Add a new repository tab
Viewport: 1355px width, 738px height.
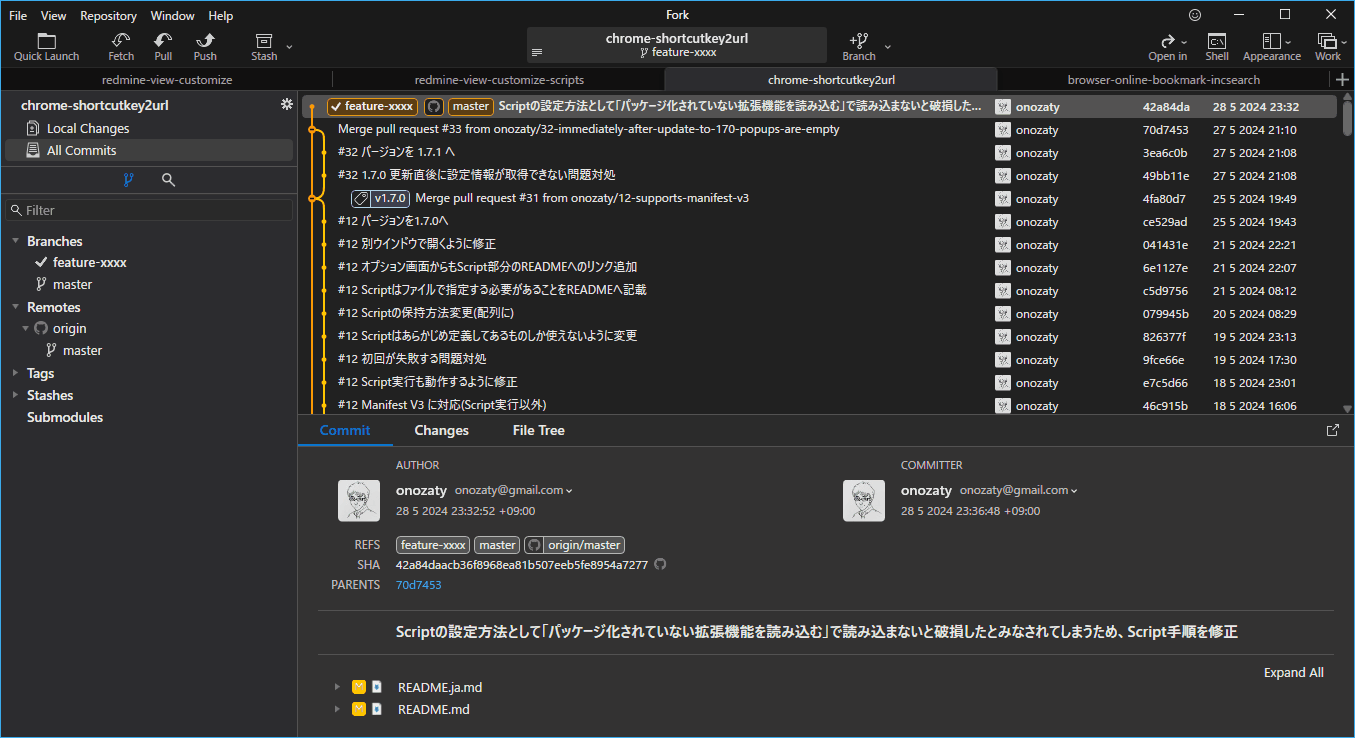pyautogui.click(x=1342, y=79)
